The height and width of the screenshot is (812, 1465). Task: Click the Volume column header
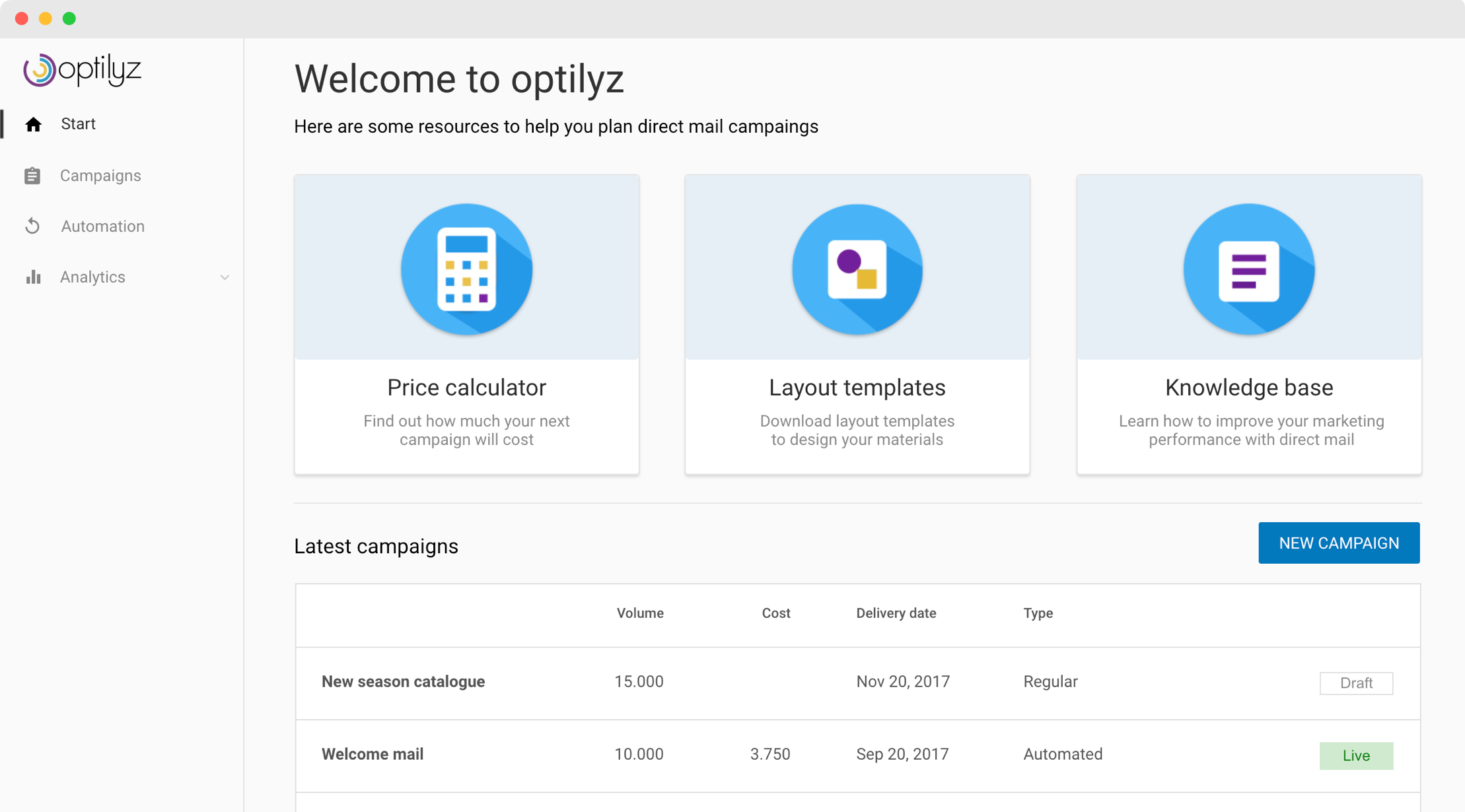point(640,613)
